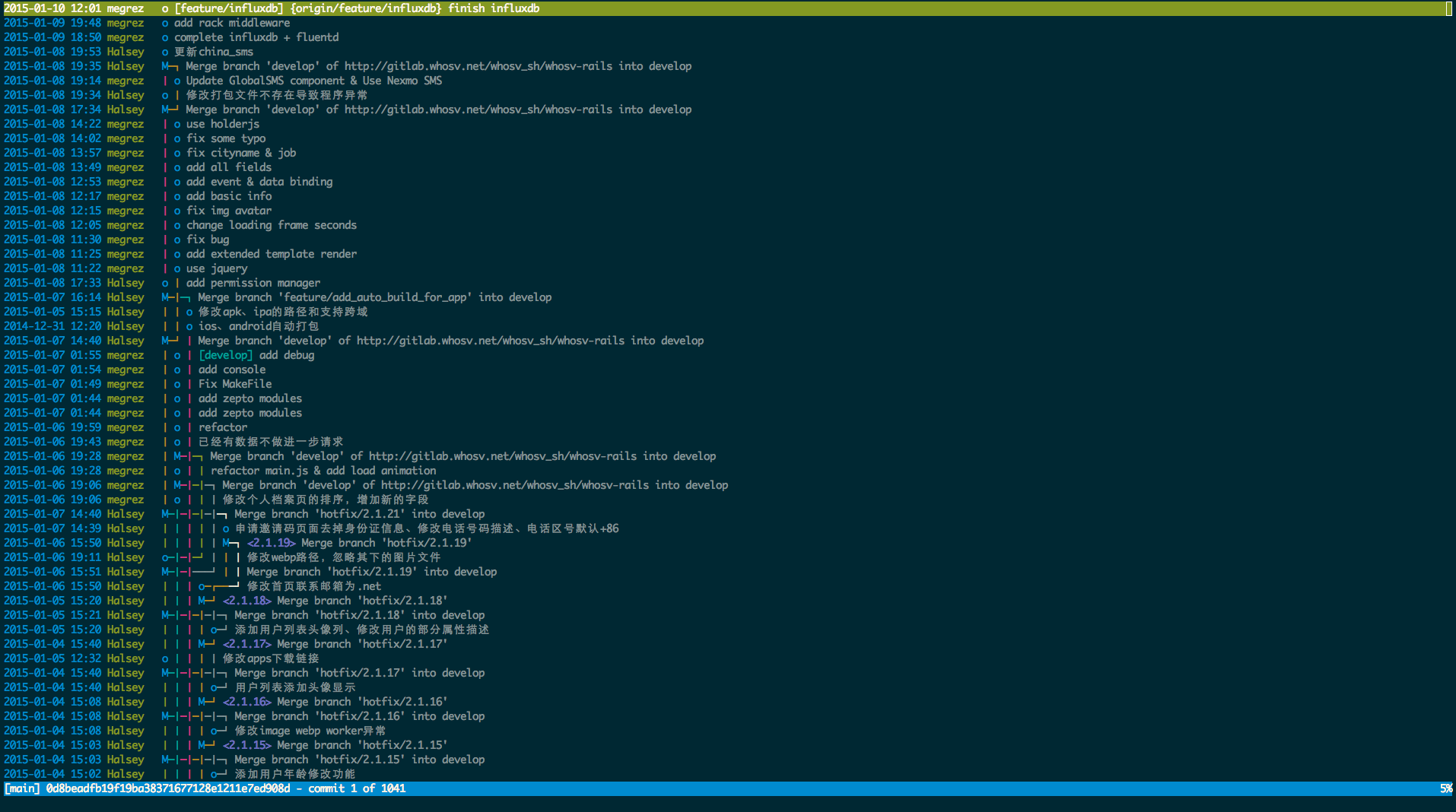Viewport: 1456px width, 812px height.
Task: Click the [feature/influxdb] branch label
Action: [x=228, y=8]
